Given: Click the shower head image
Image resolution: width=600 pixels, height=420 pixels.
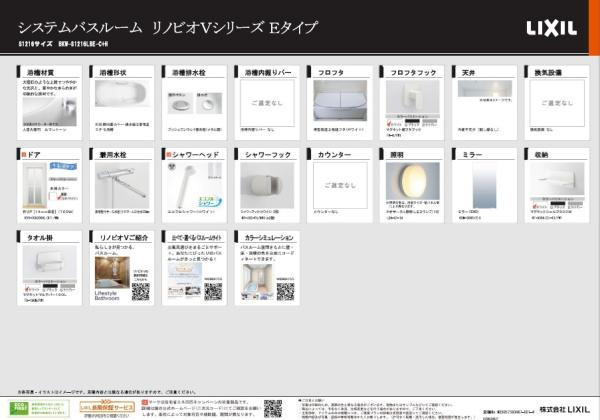Looking at the screenshot, I should pos(185,186).
